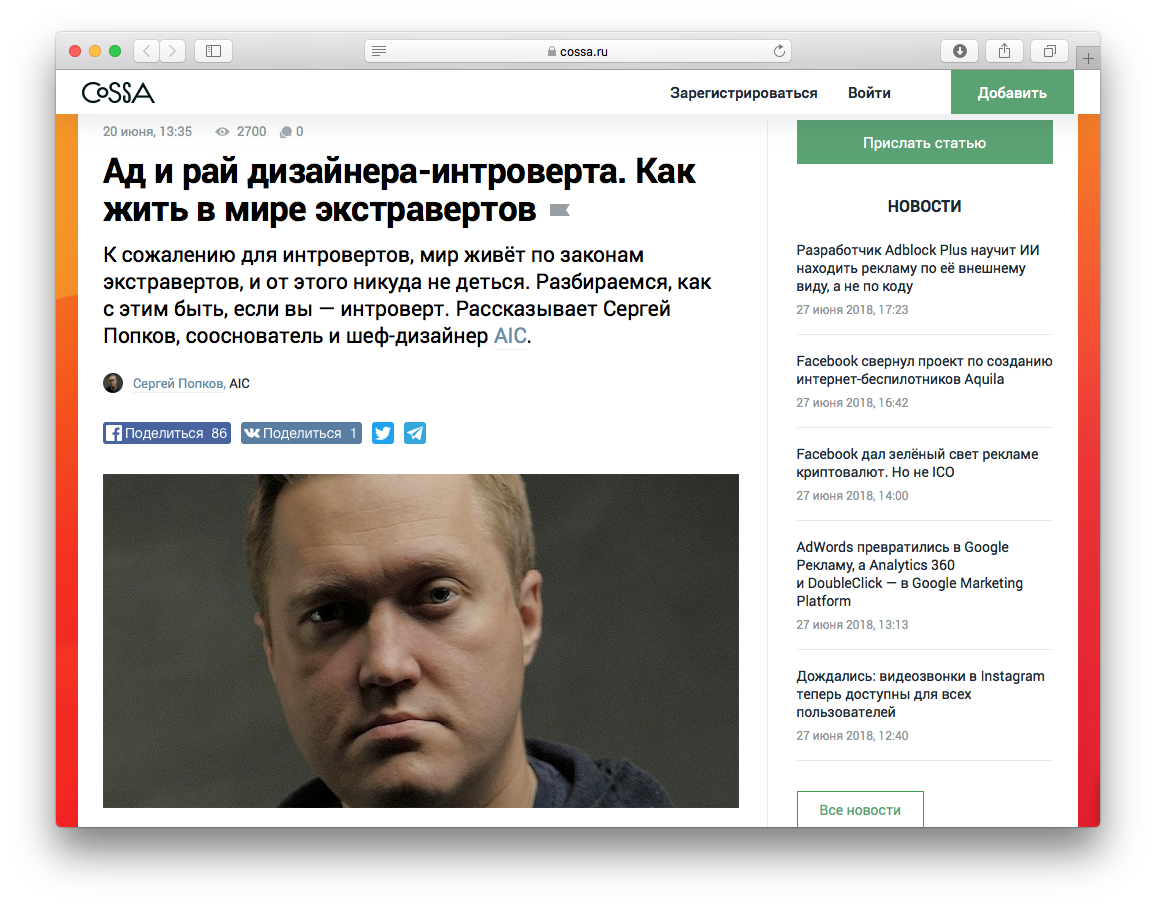Open the Сергей Попков author link
Image resolution: width=1156 pixels, height=907 pixels.
[179, 383]
